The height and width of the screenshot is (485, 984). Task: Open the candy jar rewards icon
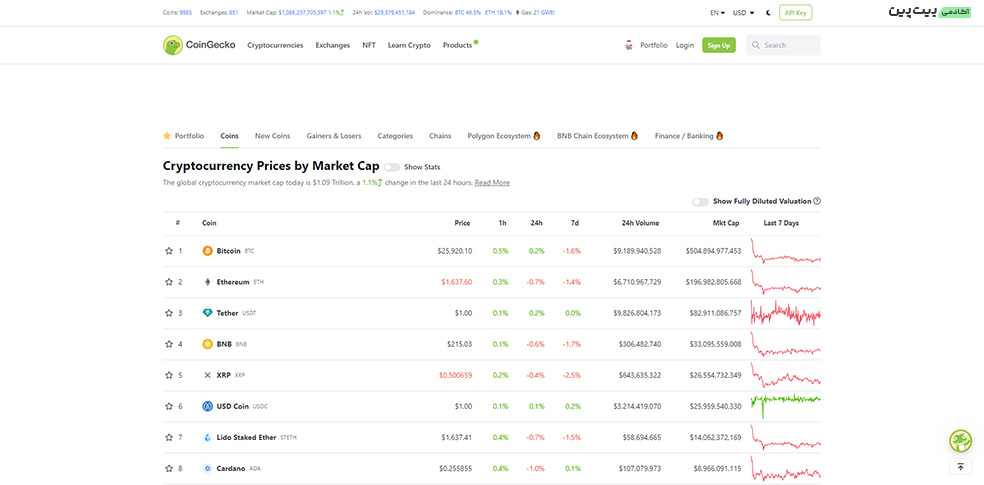pos(629,45)
